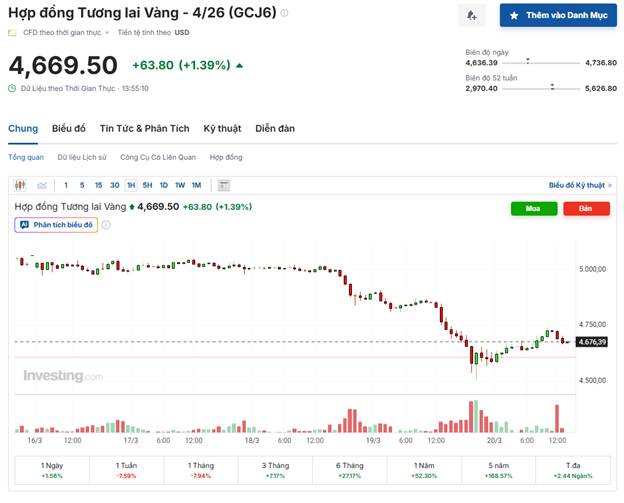Select the 3 Tháng performance period
The height and width of the screenshot is (503, 624).
[x=275, y=470]
